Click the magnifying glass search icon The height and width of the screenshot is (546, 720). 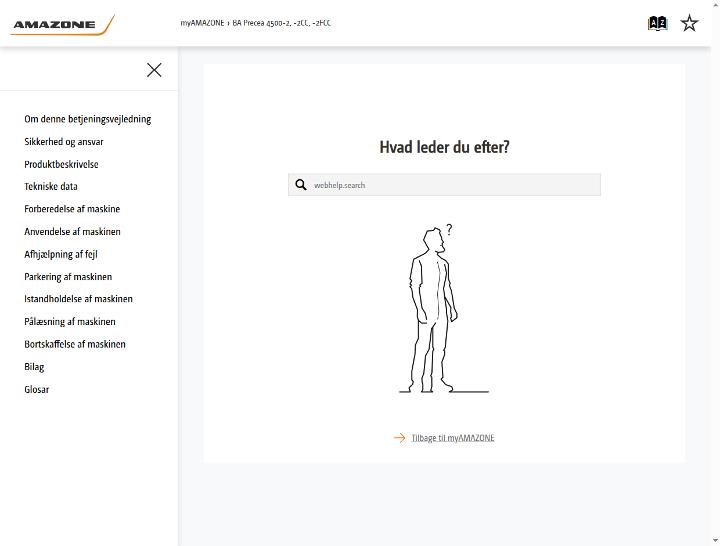point(301,185)
